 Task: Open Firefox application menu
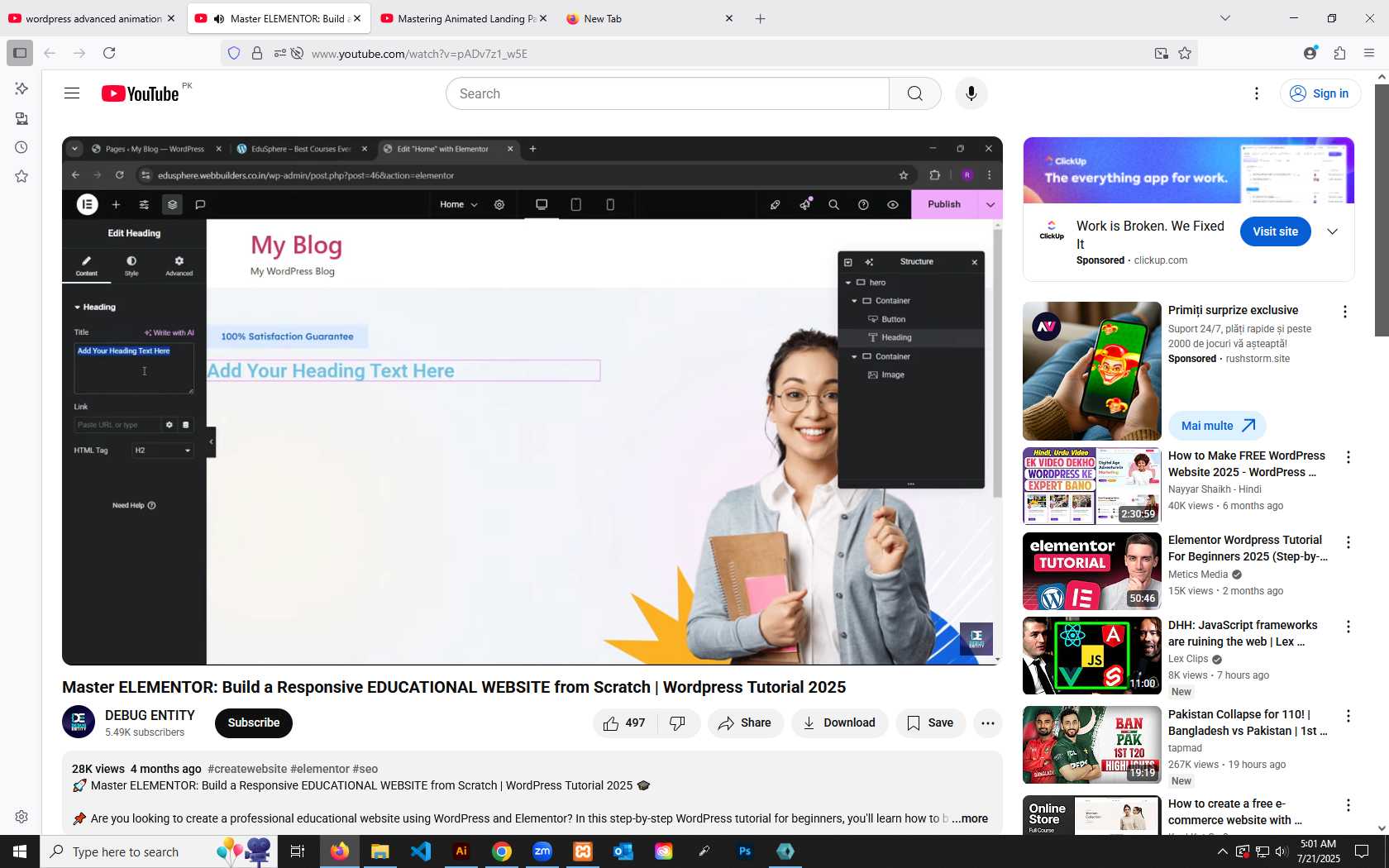tap(1368, 53)
